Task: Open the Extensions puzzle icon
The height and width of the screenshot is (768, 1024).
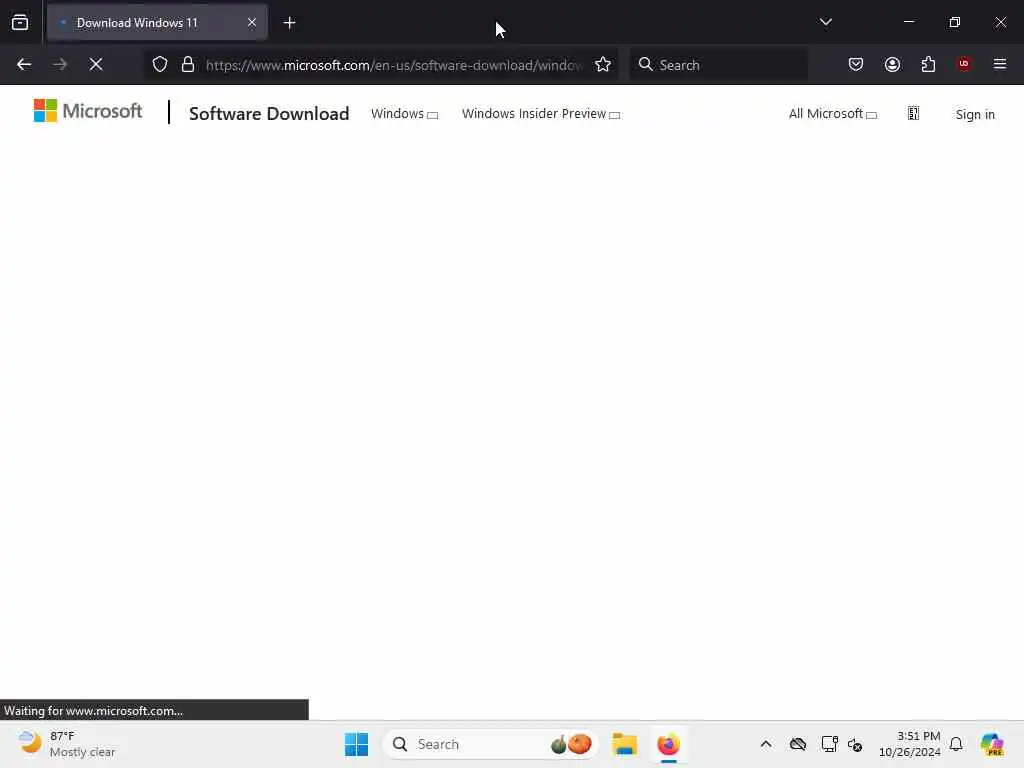Action: click(x=928, y=64)
